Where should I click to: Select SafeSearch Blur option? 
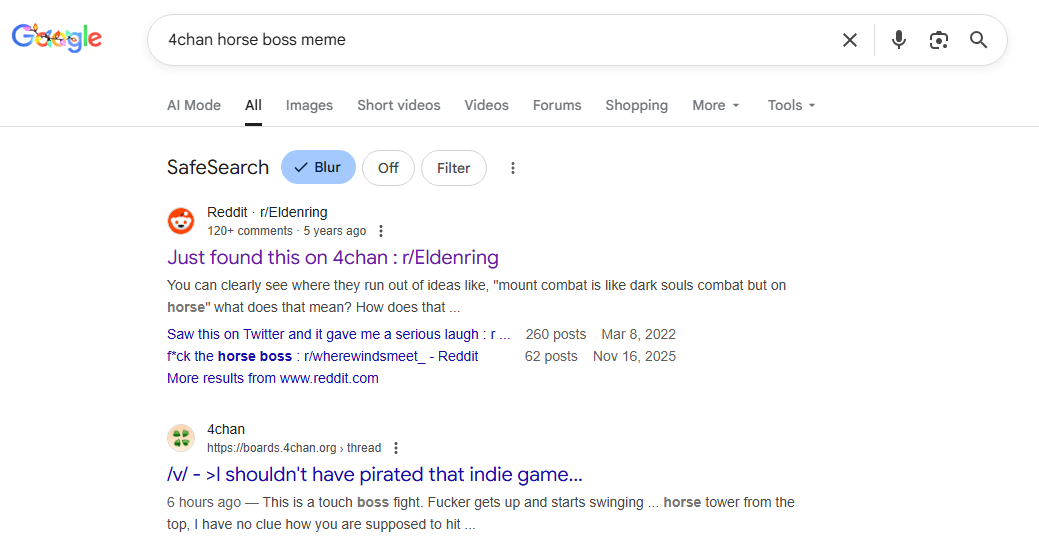click(318, 168)
